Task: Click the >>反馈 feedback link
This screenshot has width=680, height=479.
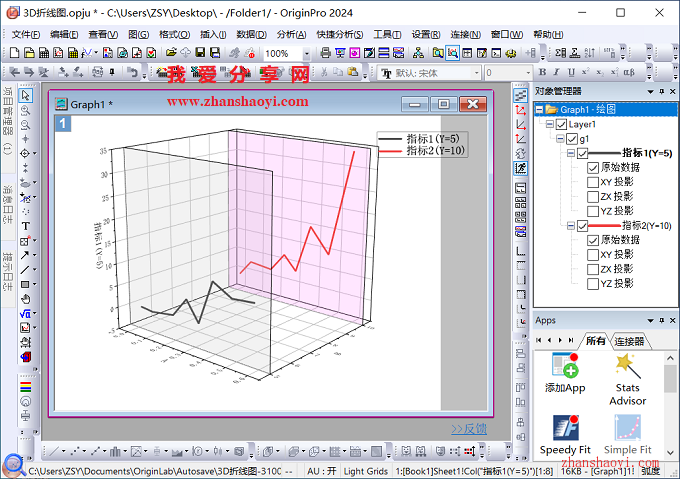Action: [x=469, y=429]
